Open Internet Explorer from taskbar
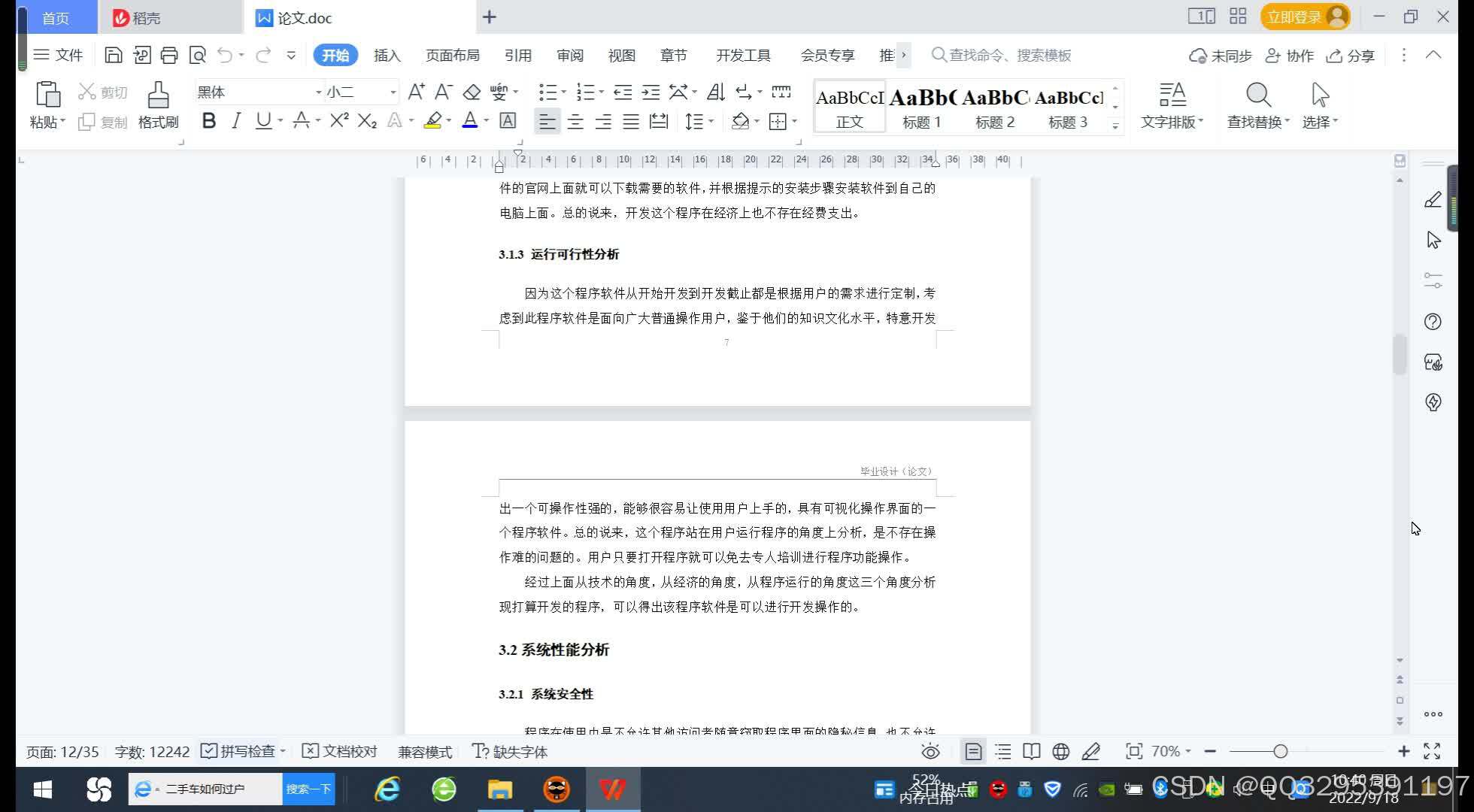 coord(387,789)
